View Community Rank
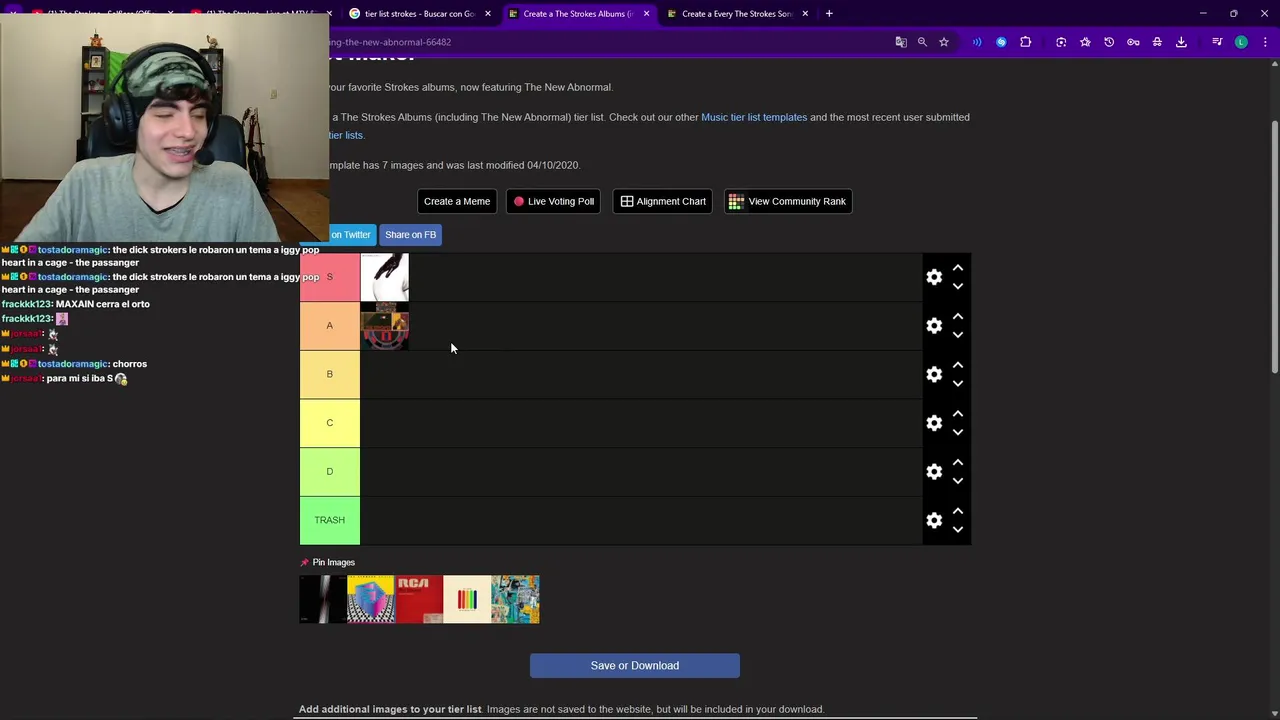This screenshot has width=1280, height=720. [x=787, y=202]
